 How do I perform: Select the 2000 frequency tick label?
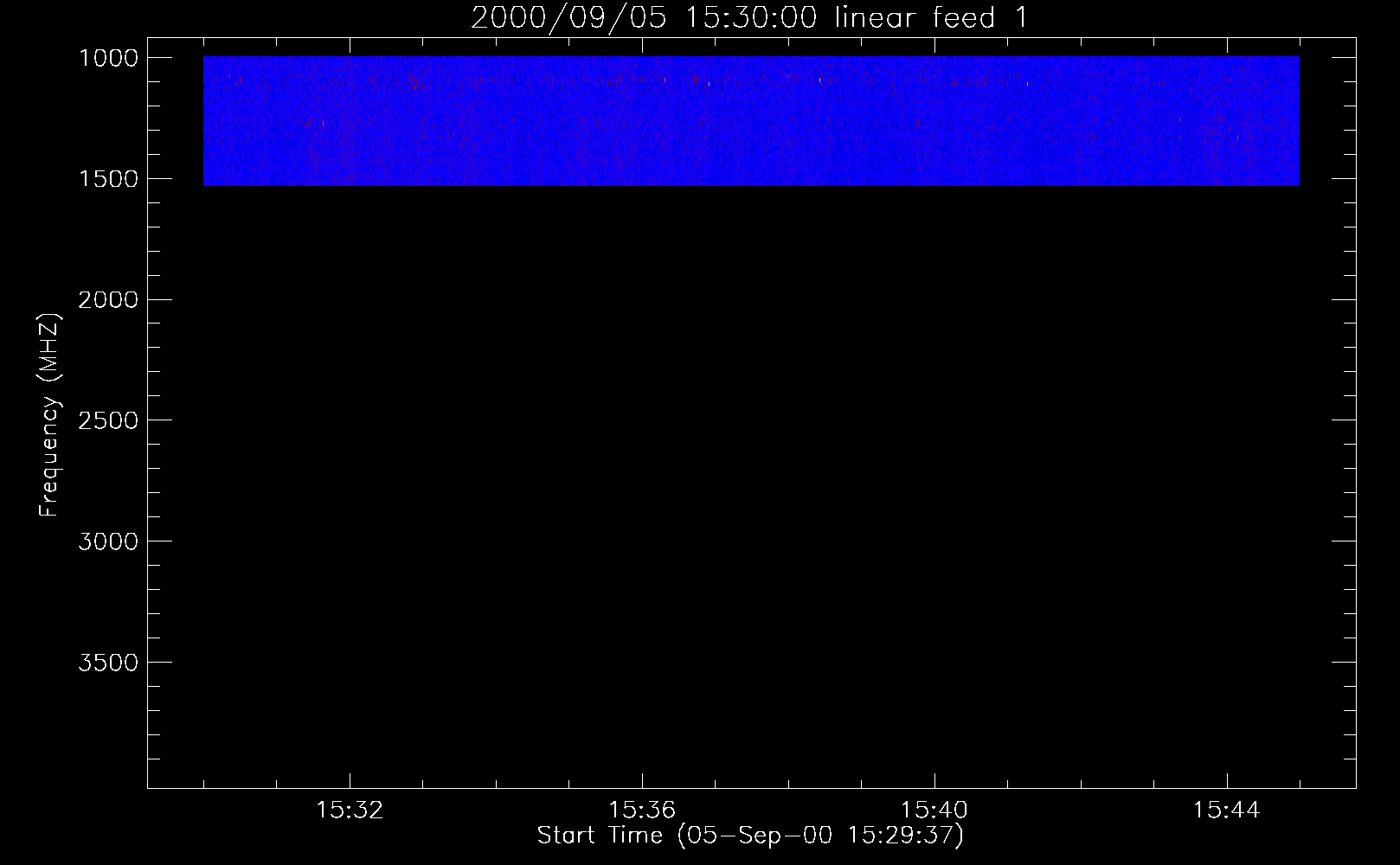point(108,300)
